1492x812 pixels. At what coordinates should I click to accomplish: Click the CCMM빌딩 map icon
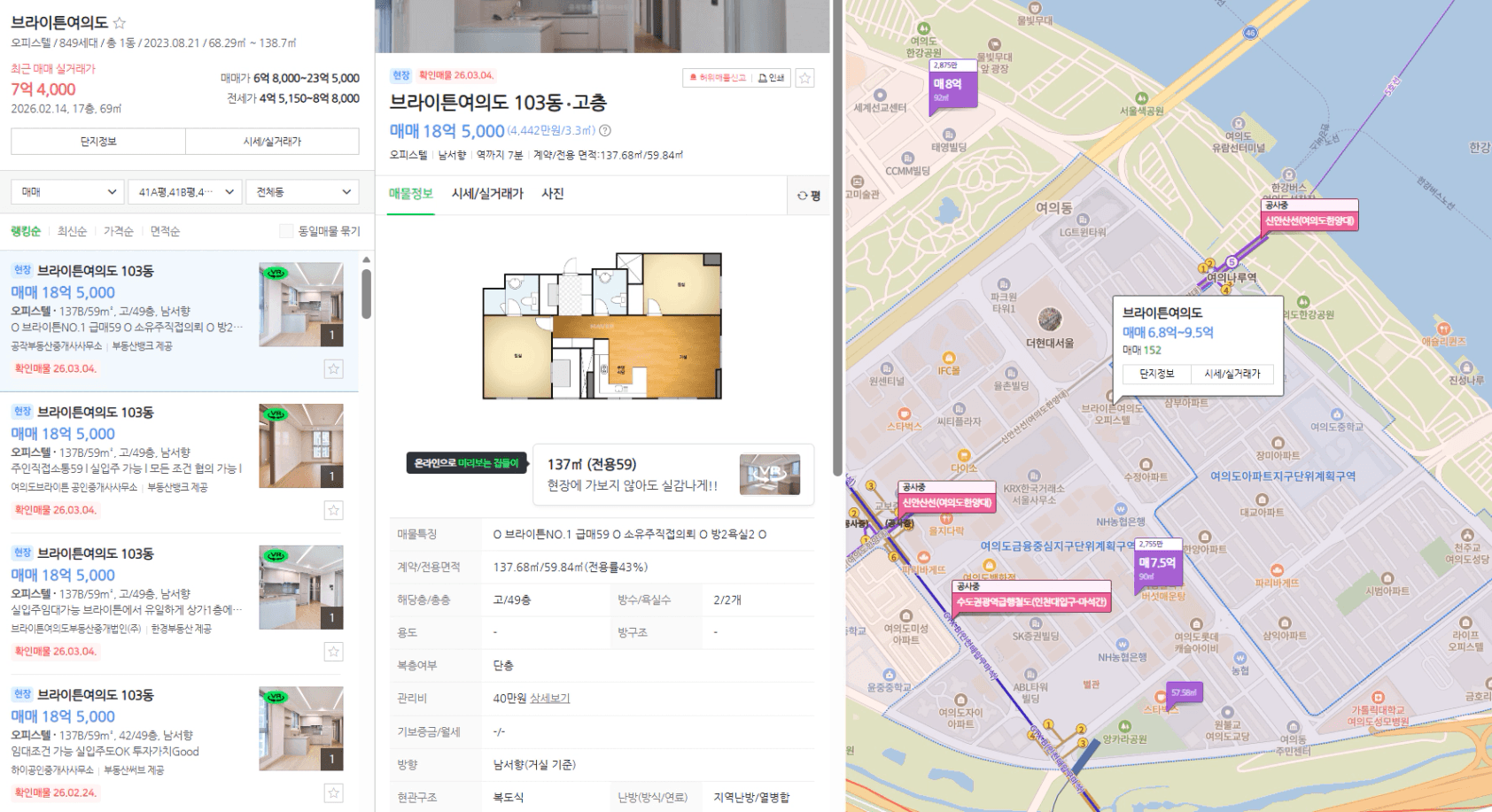(x=908, y=159)
